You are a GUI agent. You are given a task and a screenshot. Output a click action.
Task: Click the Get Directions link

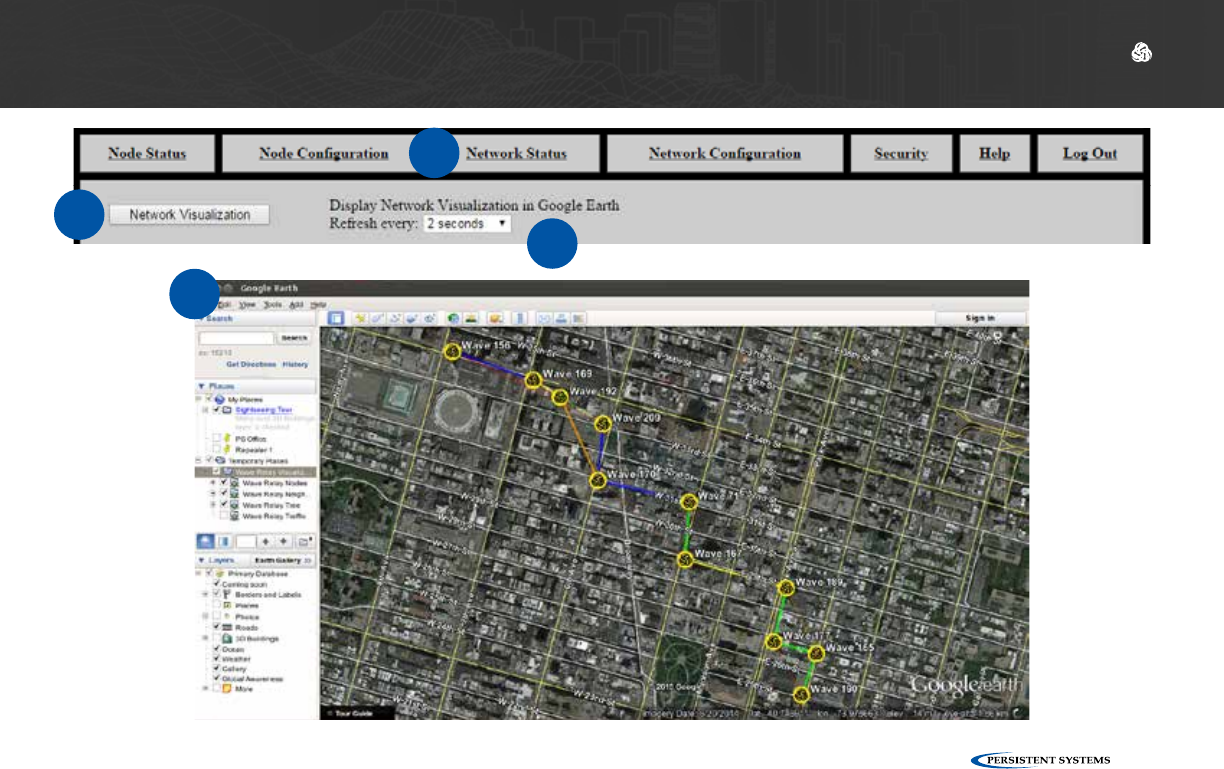[x=251, y=364]
